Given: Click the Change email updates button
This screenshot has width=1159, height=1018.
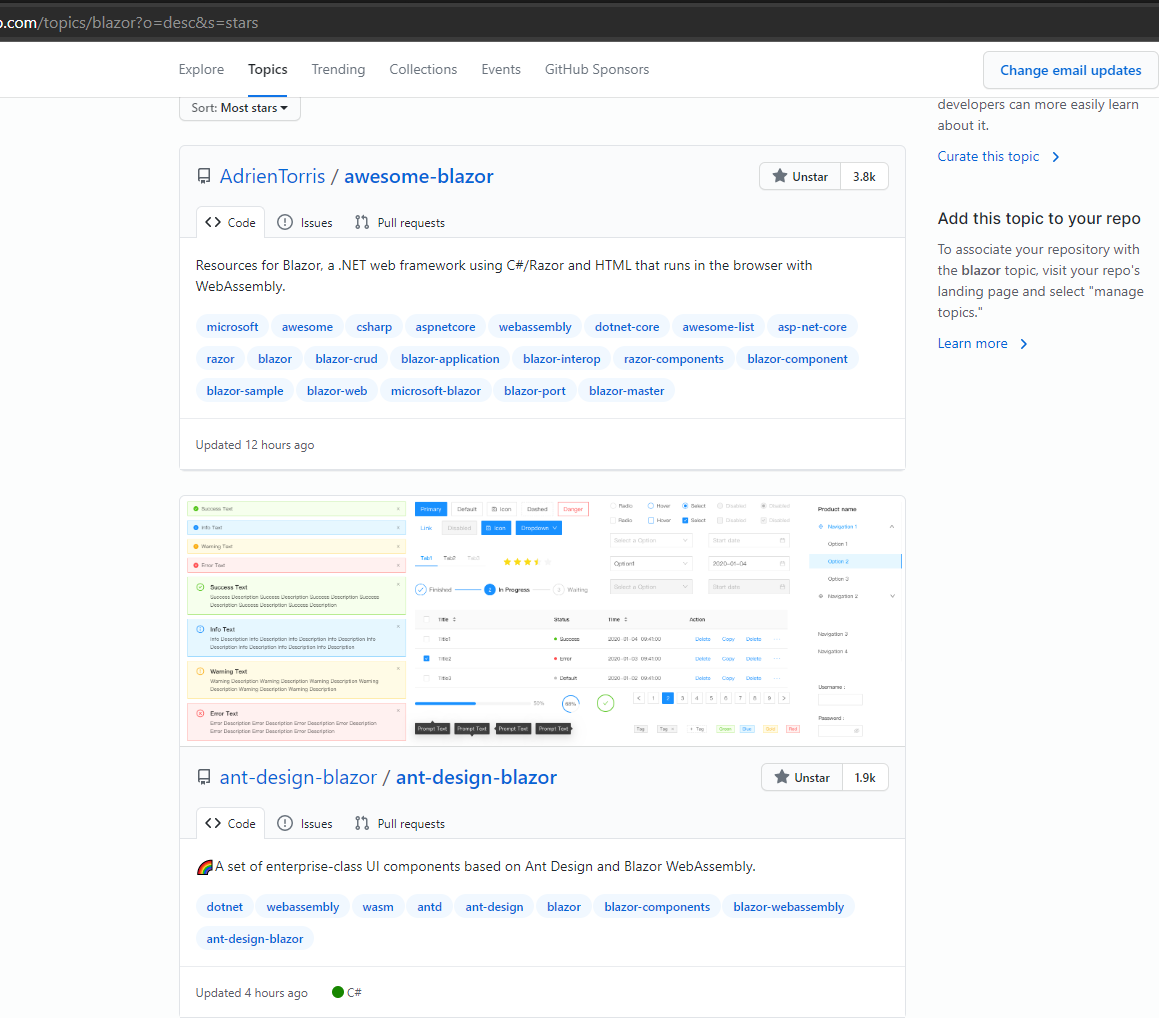Looking at the screenshot, I should [1070, 70].
